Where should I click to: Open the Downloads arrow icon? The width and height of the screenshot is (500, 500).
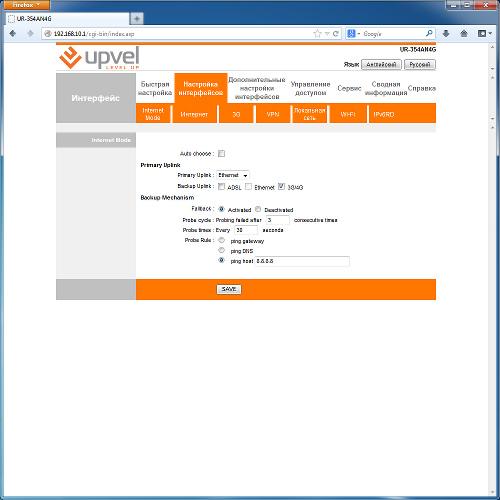446,33
